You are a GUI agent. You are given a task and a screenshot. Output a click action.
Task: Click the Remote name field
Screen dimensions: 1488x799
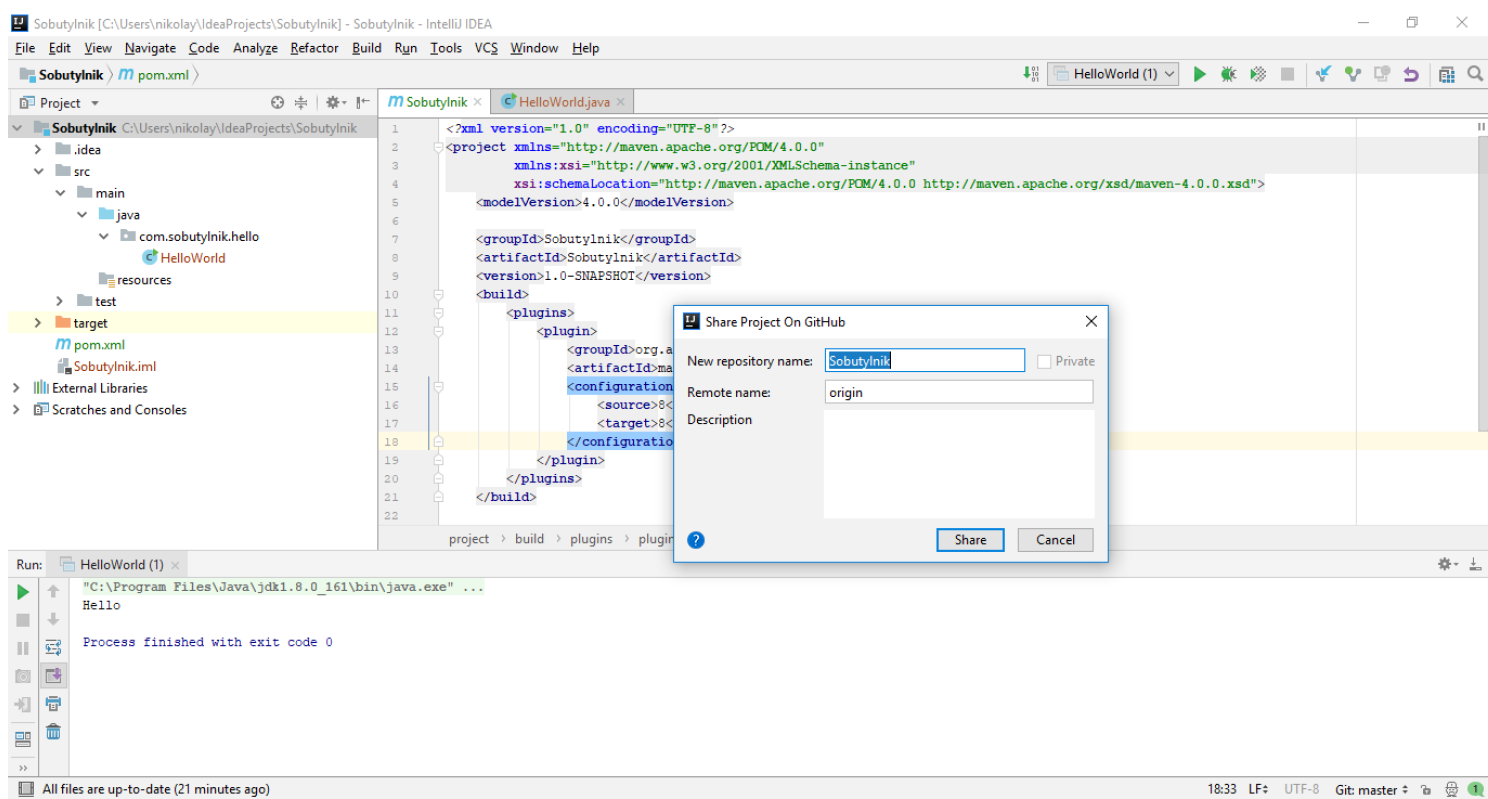(x=959, y=392)
